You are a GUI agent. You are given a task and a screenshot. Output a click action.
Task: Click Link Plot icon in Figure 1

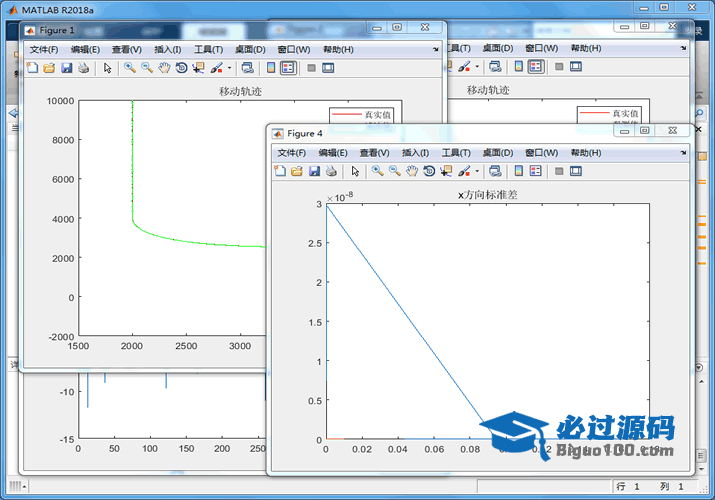click(x=248, y=68)
